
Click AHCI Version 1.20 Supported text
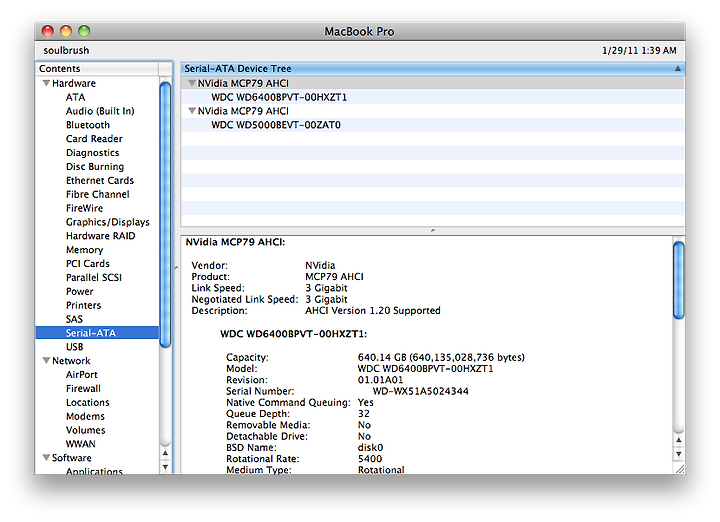click(373, 311)
